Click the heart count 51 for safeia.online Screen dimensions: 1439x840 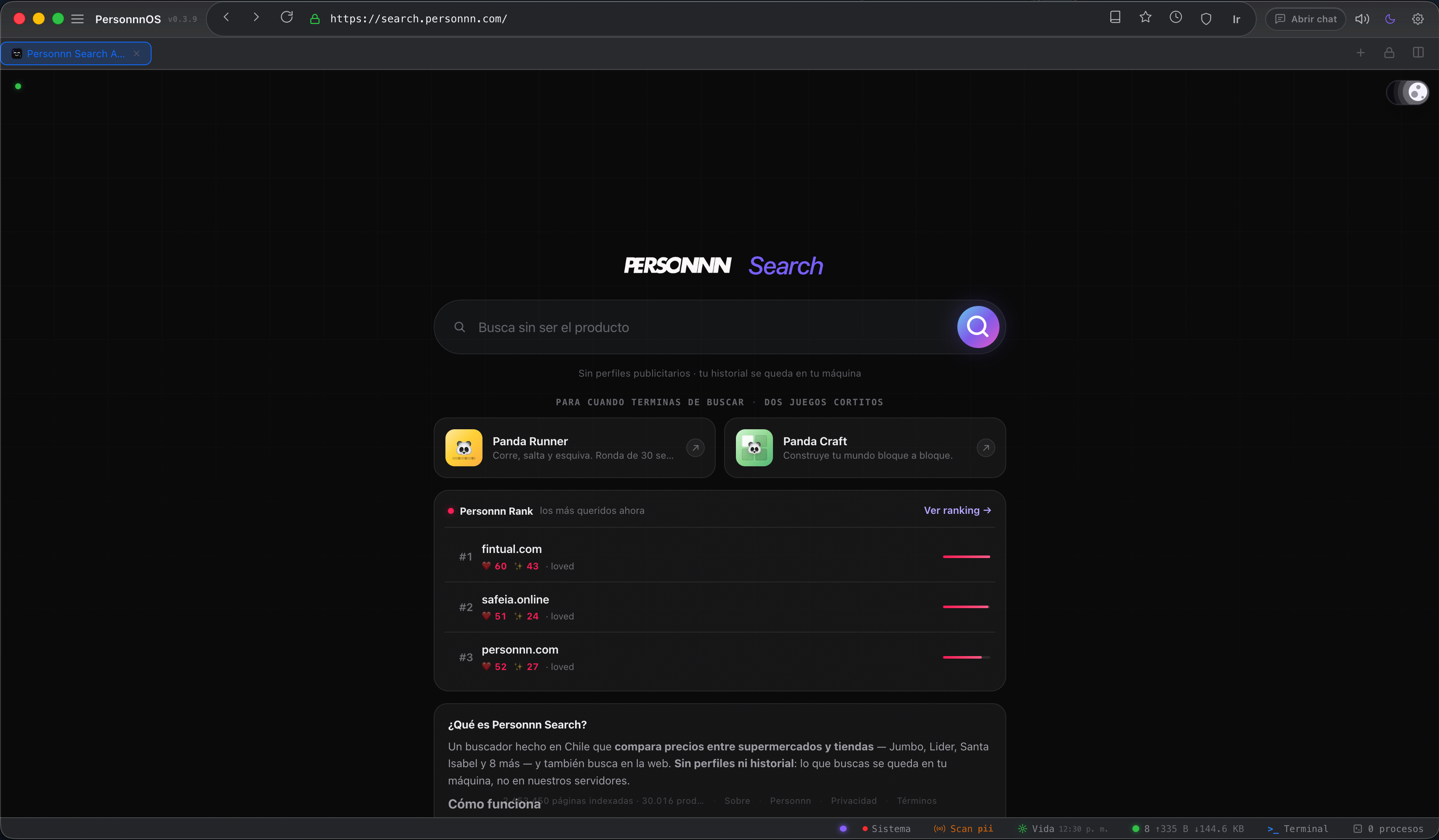pos(494,616)
